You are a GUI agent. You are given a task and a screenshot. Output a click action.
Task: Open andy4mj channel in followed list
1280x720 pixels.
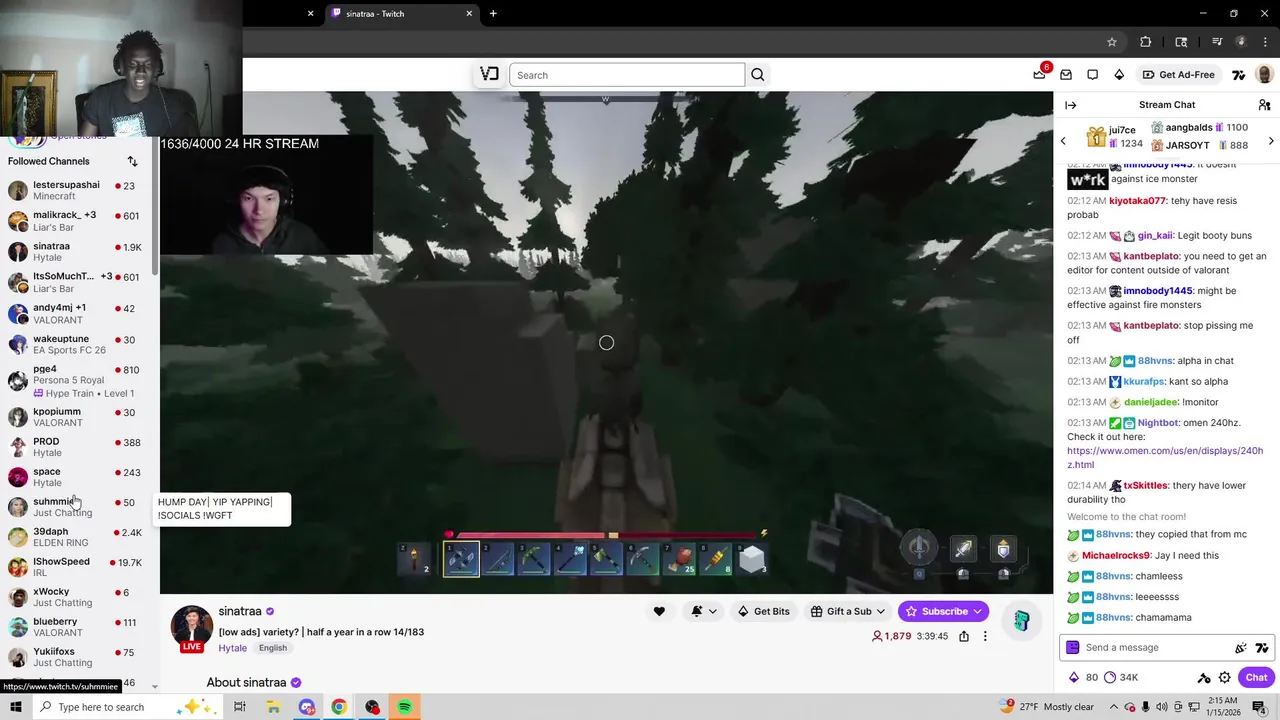pyautogui.click(x=77, y=313)
